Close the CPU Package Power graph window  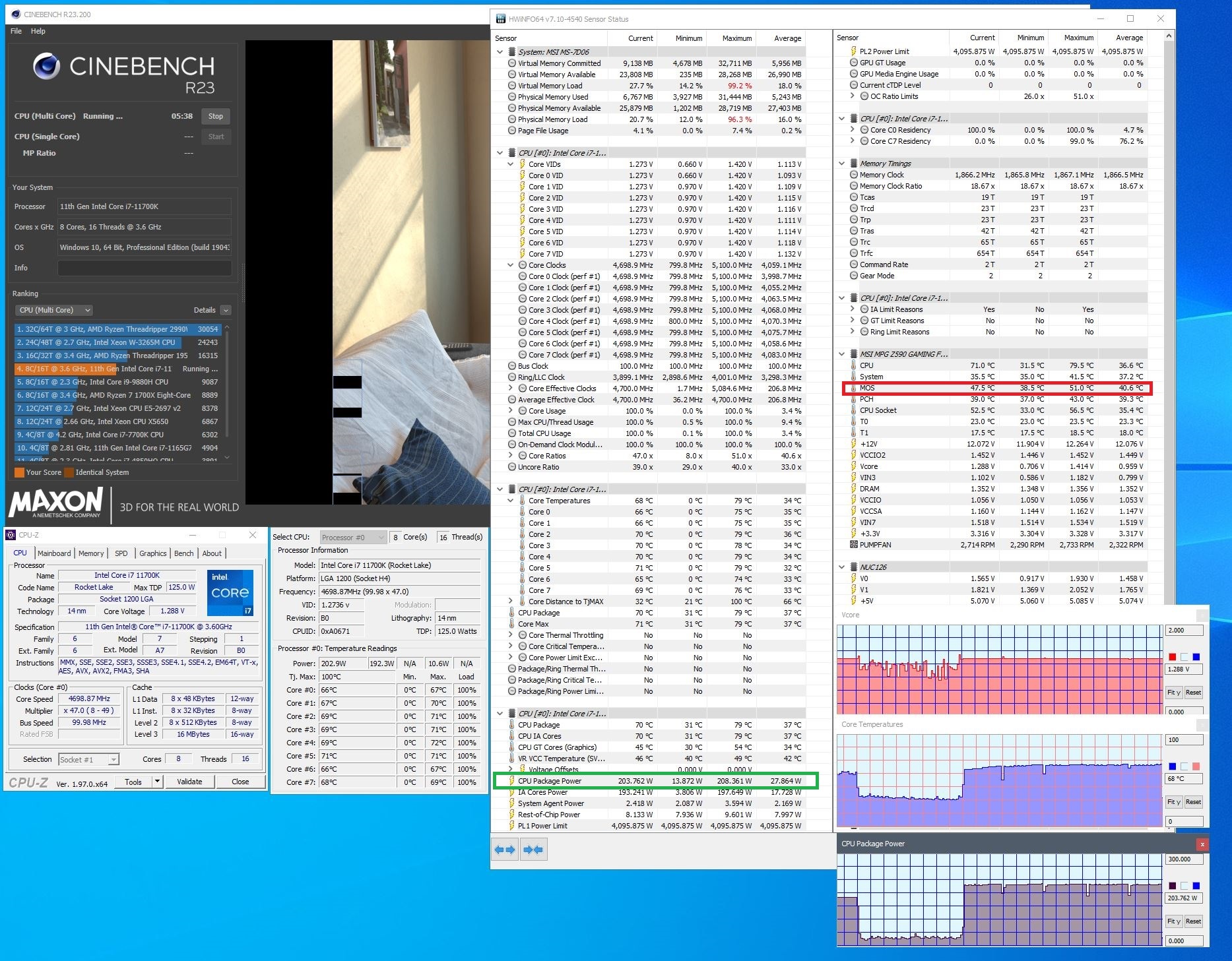(1202, 844)
